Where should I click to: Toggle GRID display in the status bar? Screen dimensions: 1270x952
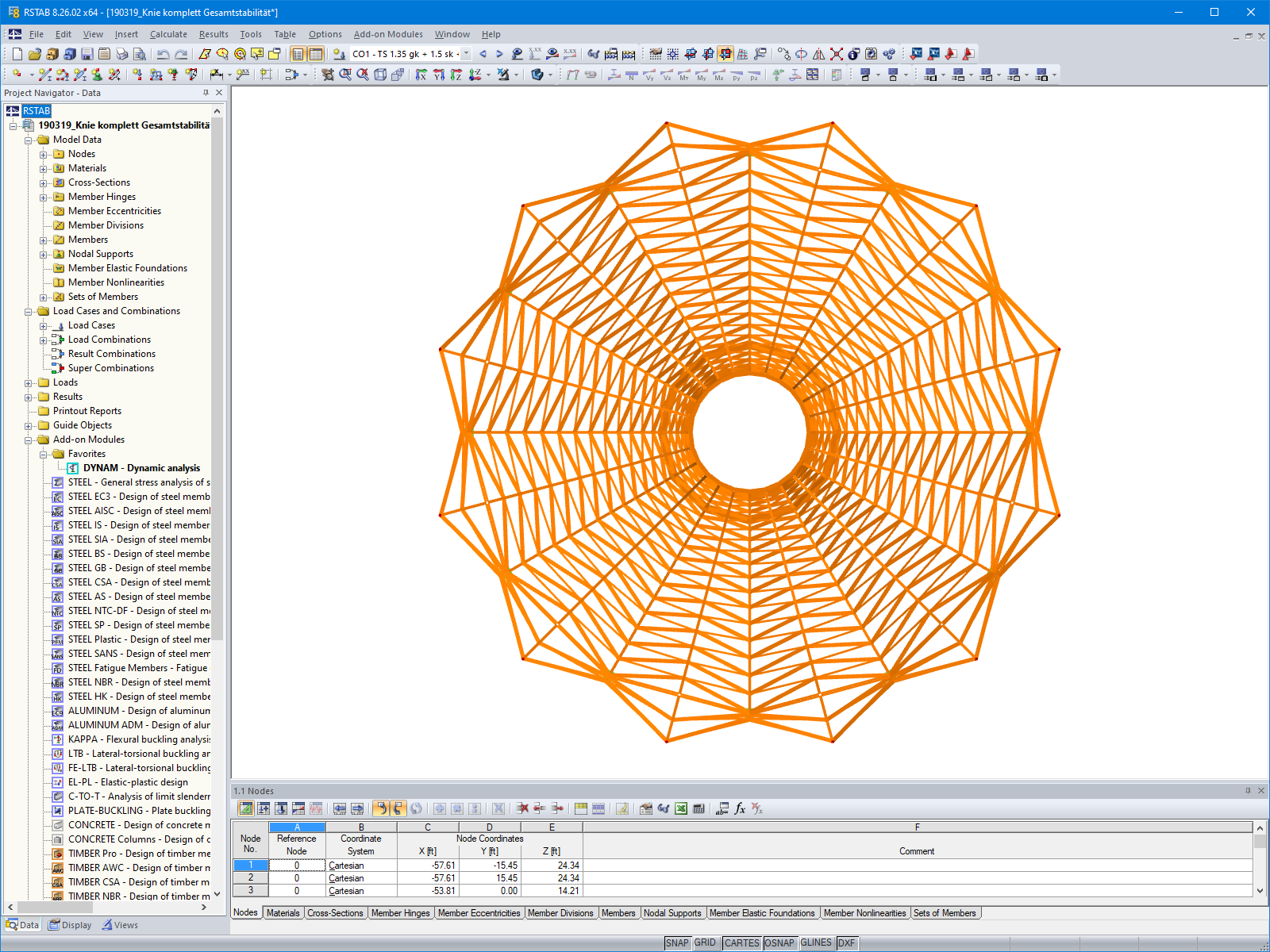click(705, 943)
